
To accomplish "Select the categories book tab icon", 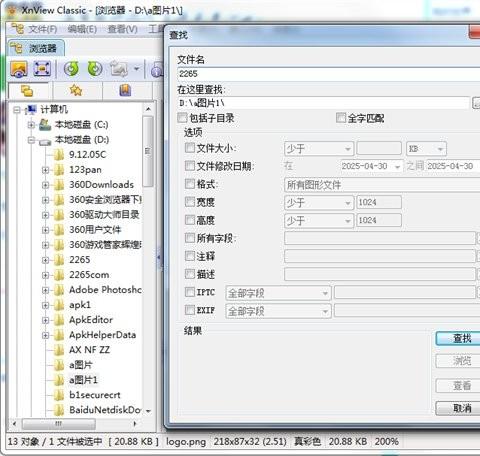I will [x=125, y=90].
